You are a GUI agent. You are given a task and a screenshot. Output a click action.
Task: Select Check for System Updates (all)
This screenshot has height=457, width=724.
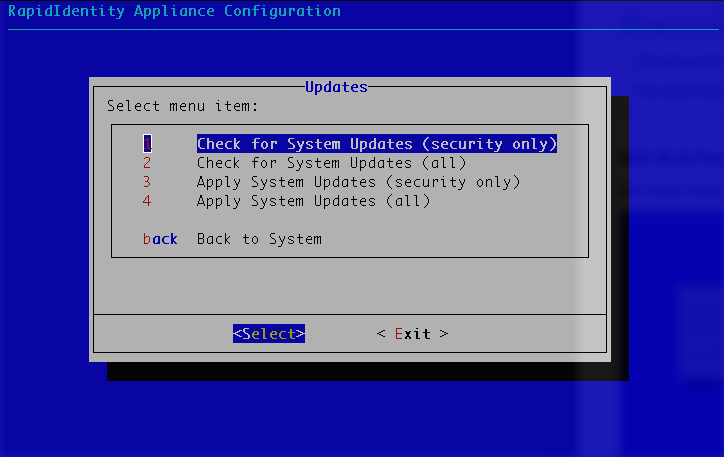[332, 163]
